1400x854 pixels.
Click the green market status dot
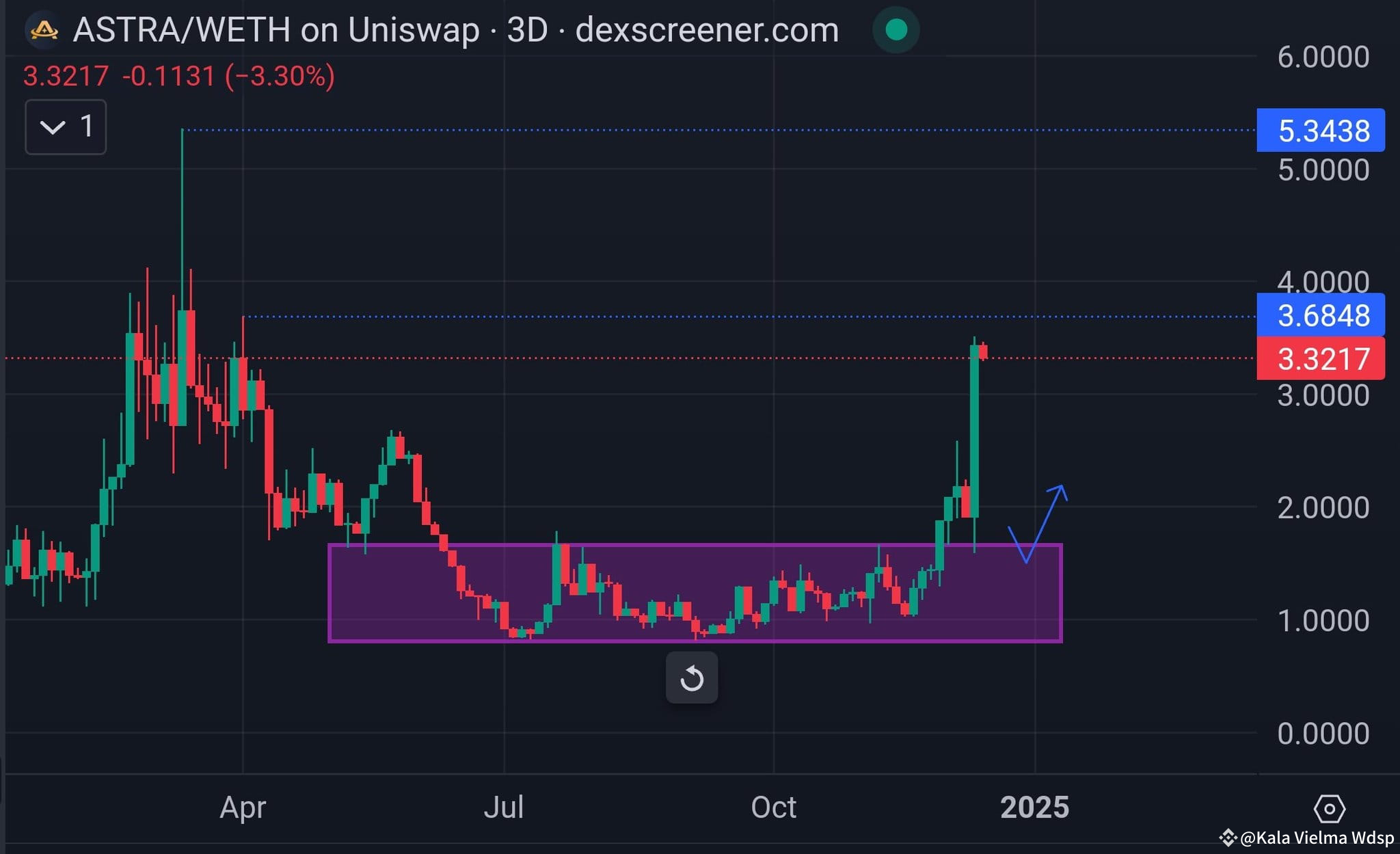click(x=896, y=30)
